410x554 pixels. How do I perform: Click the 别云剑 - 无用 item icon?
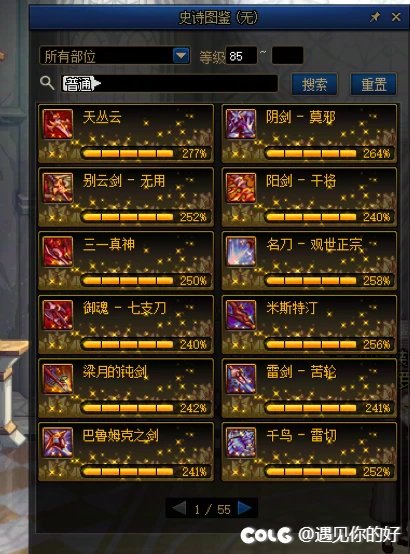tap(58, 188)
